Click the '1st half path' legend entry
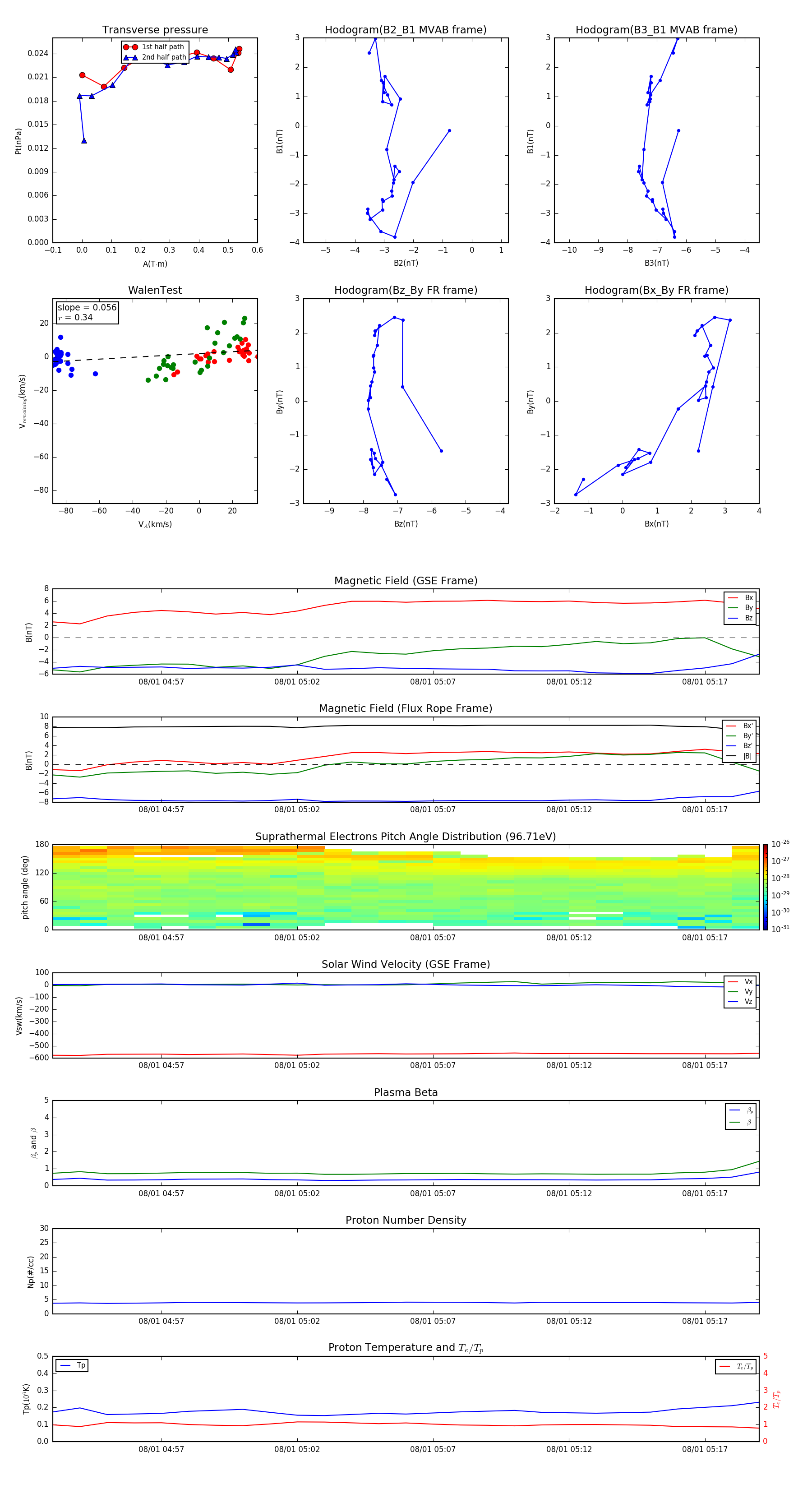The image size is (812, 1489). (x=154, y=47)
